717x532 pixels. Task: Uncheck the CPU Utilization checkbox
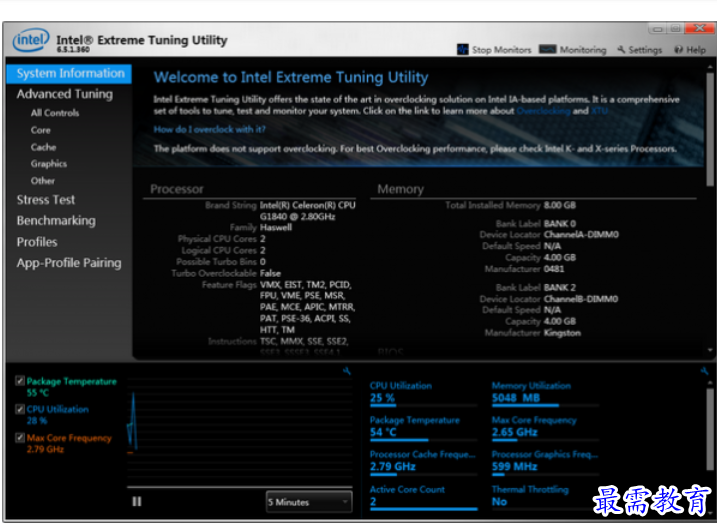20,409
